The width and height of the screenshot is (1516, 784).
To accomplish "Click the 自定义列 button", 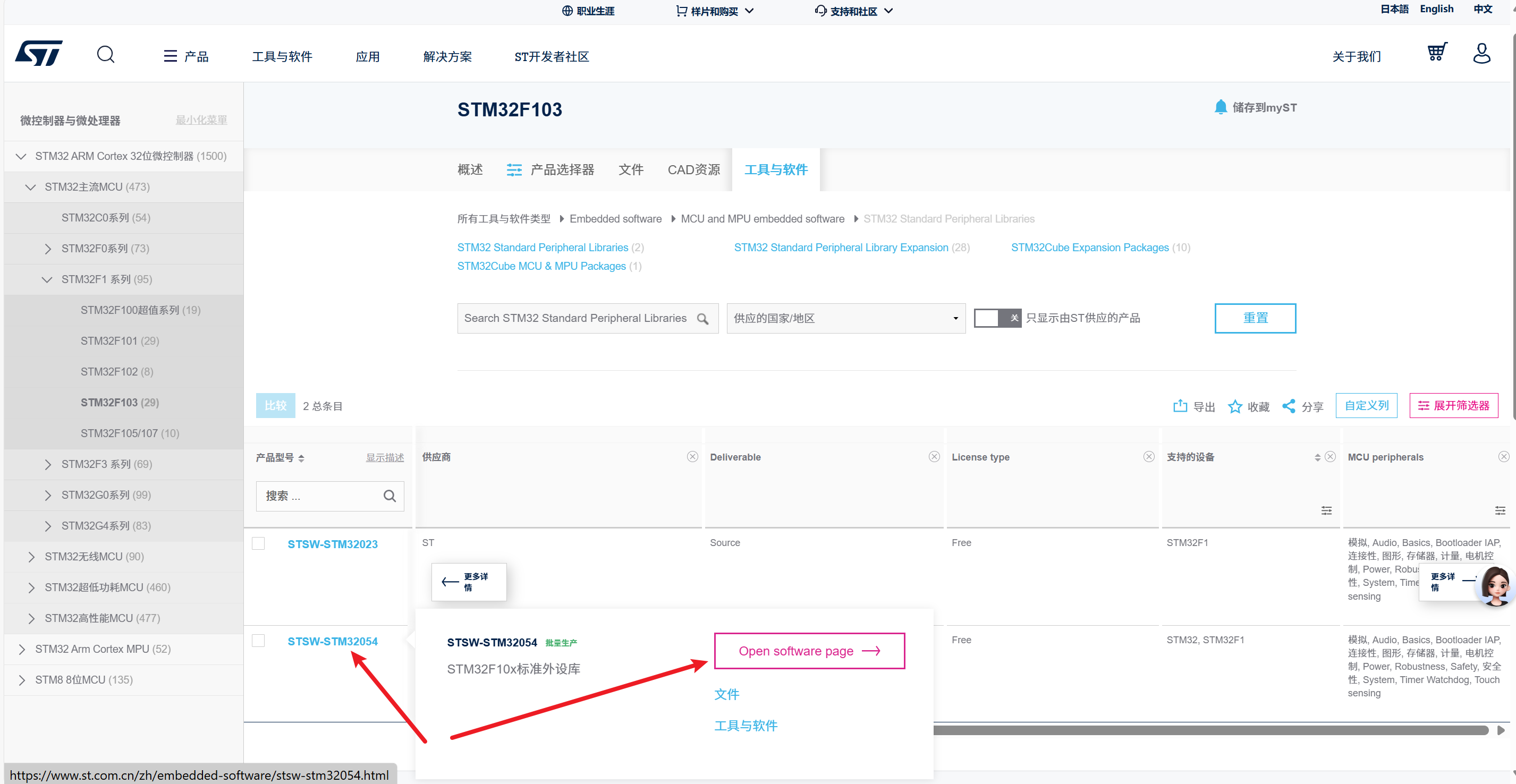I will (x=1366, y=405).
